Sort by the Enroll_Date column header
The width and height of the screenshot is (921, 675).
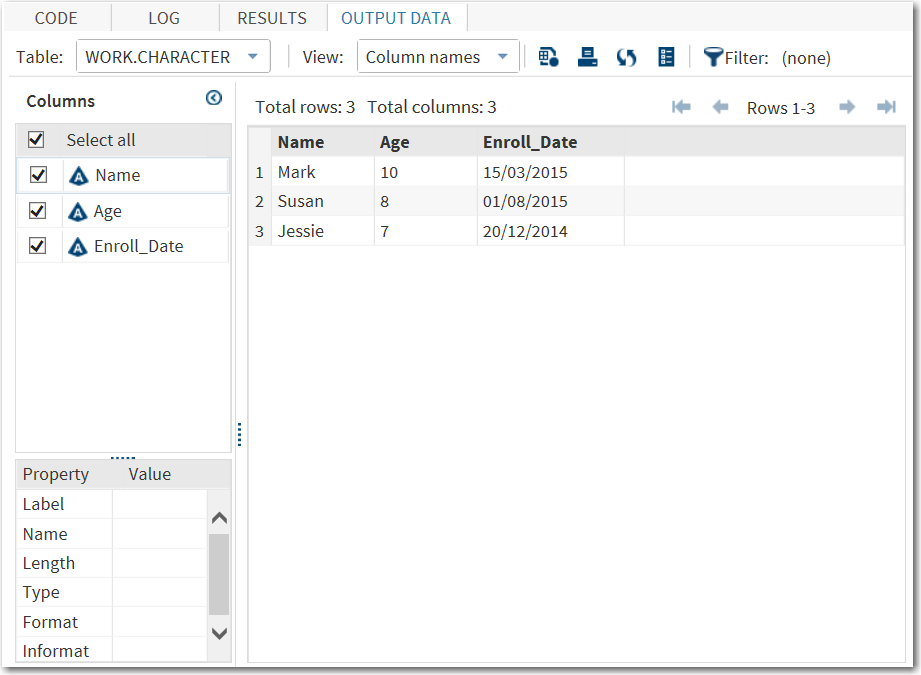(530, 142)
